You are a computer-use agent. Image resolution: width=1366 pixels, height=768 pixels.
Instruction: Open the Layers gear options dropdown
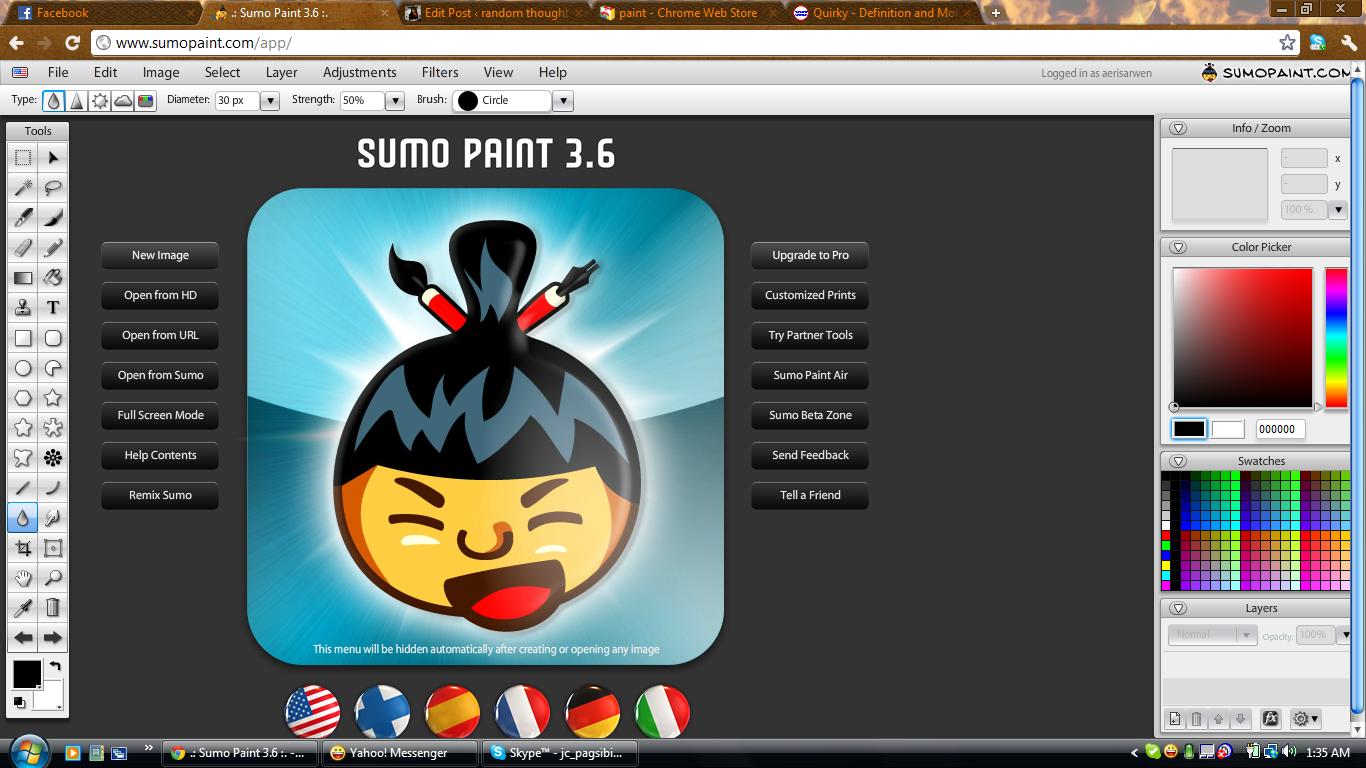point(1306,719)
